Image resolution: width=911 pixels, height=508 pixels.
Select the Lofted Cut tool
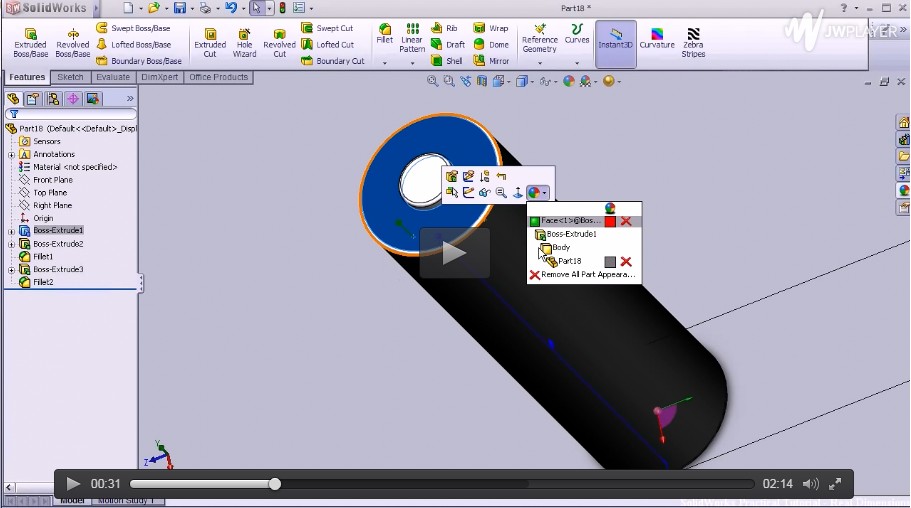(327, 44)
